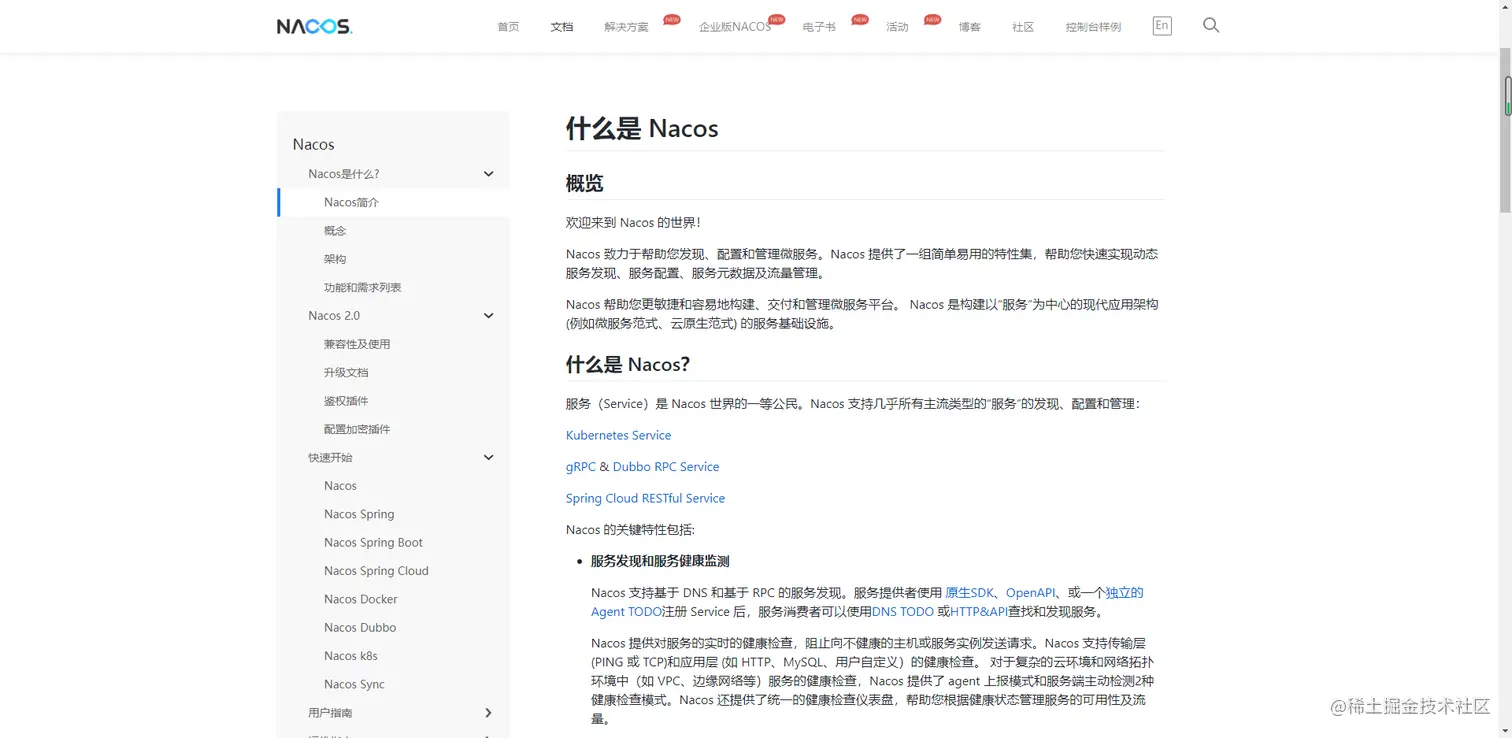The width and height of the screenshot is (1512, 738).
Task: Collapse the Nacos是什么? section chevron
Action: (488, 174)
